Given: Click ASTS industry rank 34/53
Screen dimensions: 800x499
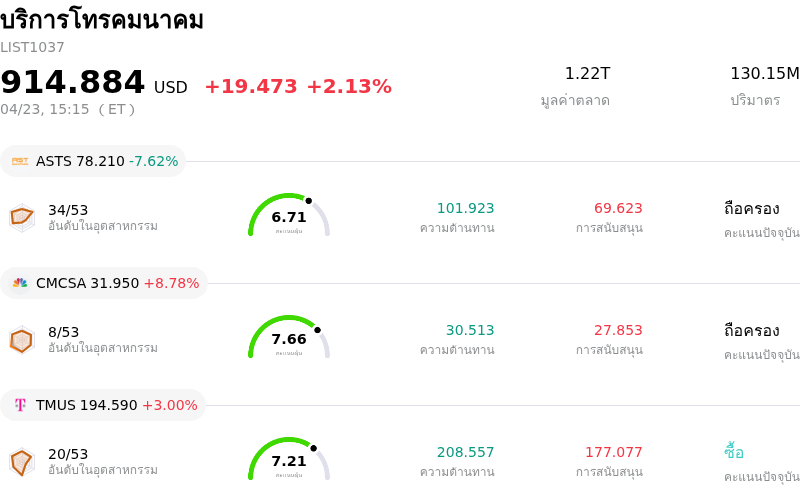Looking at the screenshot, I should [x=68, y=210].
